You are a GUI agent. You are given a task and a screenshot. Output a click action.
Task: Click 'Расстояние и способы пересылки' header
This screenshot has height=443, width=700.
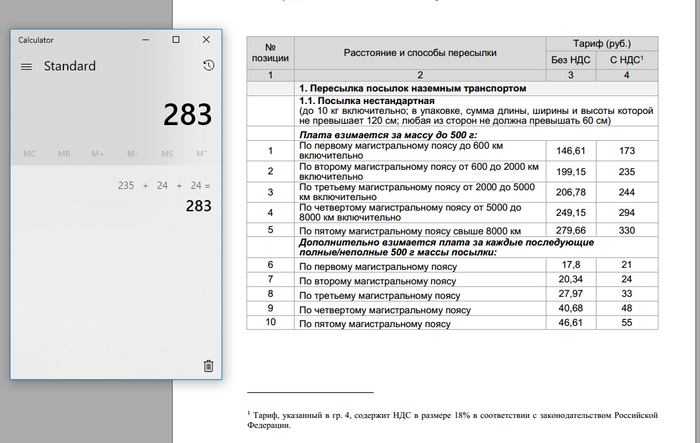[420, 53]
